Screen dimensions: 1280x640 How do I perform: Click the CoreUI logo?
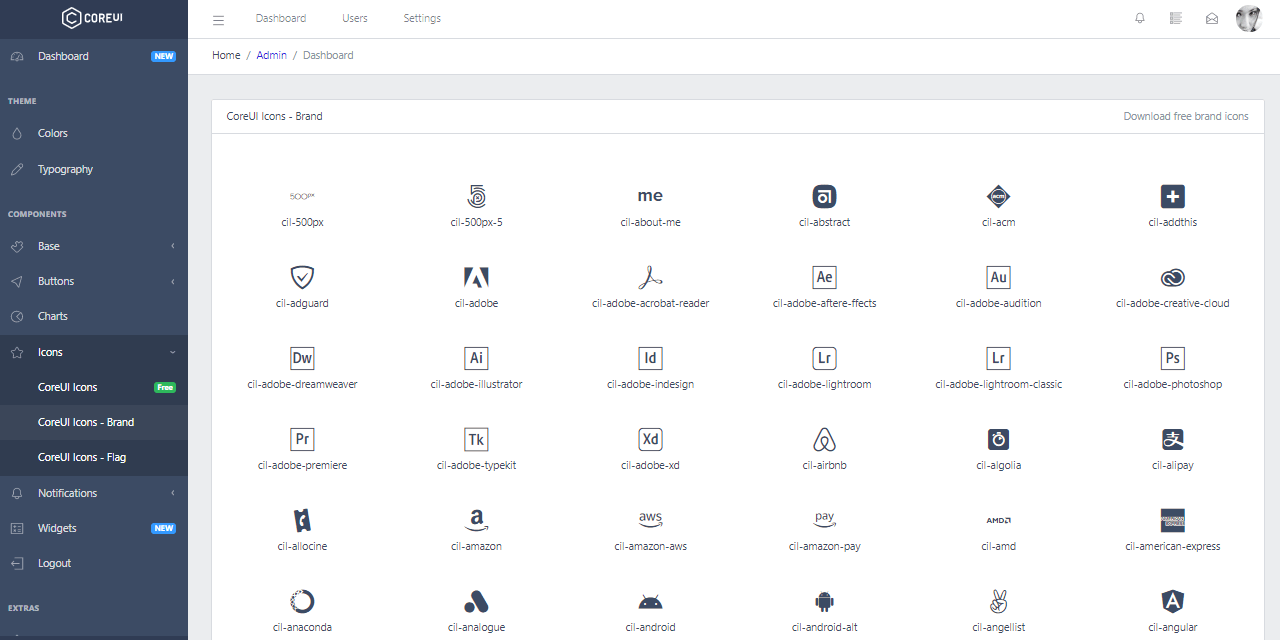[x=94, y=18]
